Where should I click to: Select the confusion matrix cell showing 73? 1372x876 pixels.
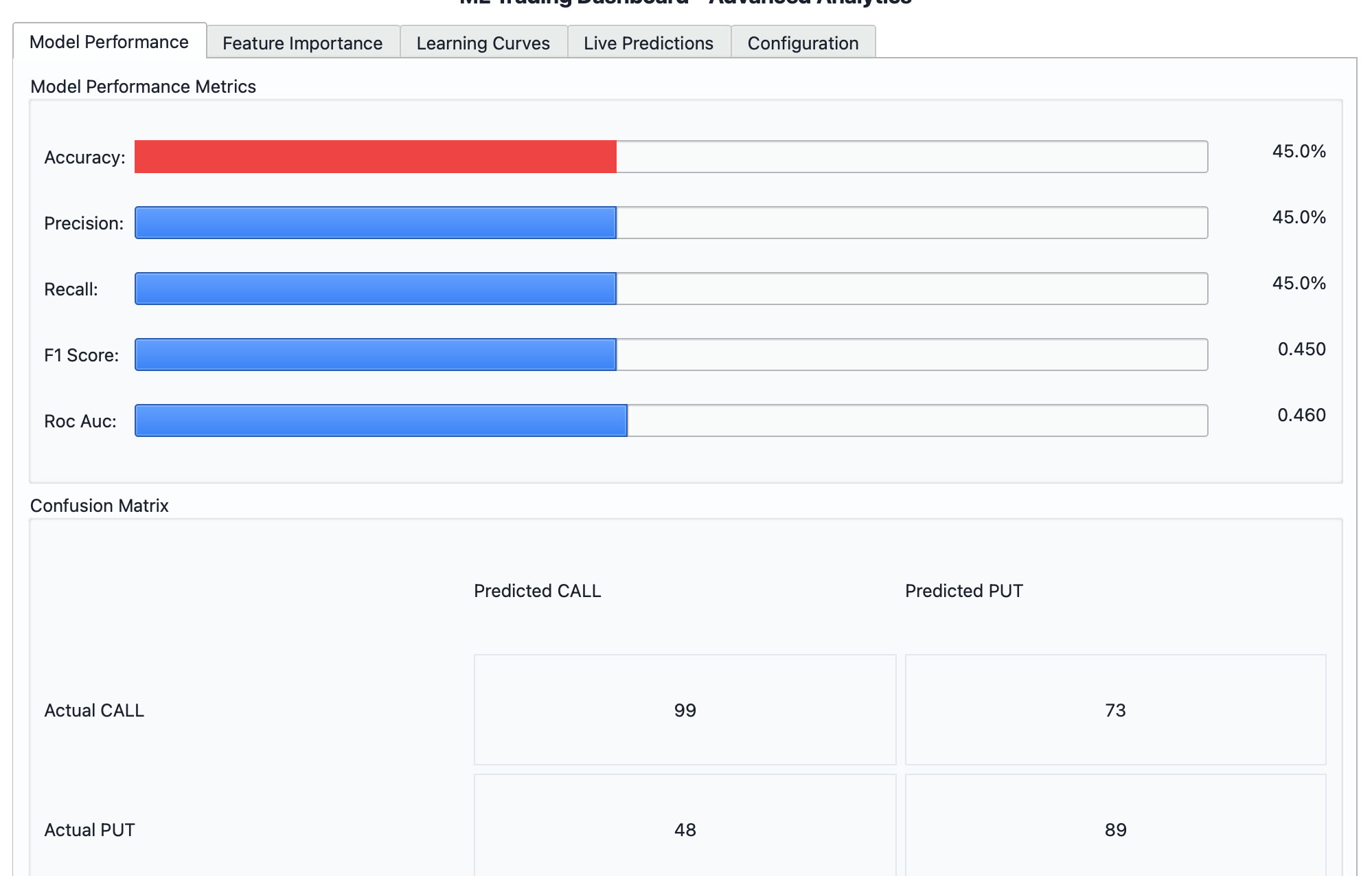[x=1116, y=710]
